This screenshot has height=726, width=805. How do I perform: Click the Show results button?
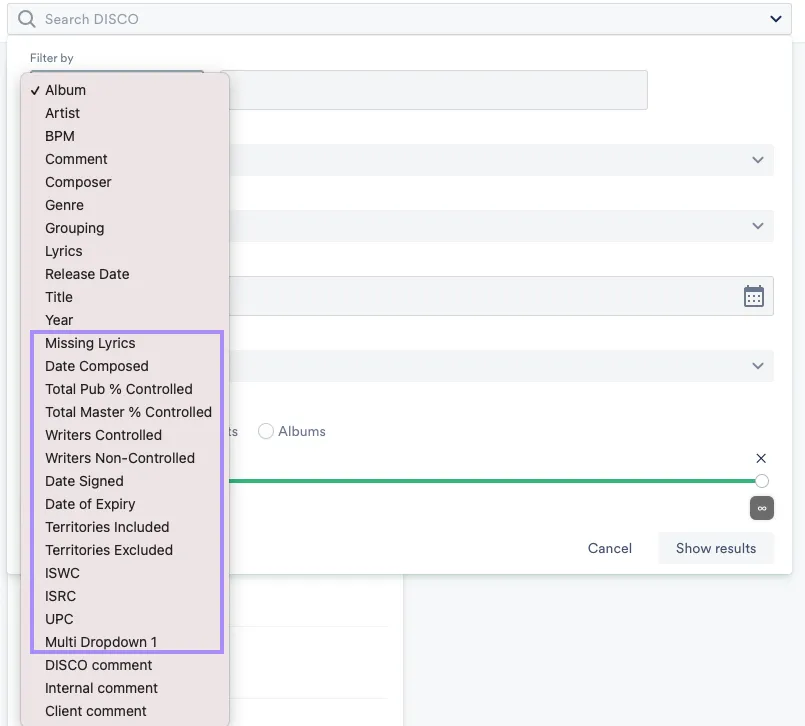pos(715,548)
